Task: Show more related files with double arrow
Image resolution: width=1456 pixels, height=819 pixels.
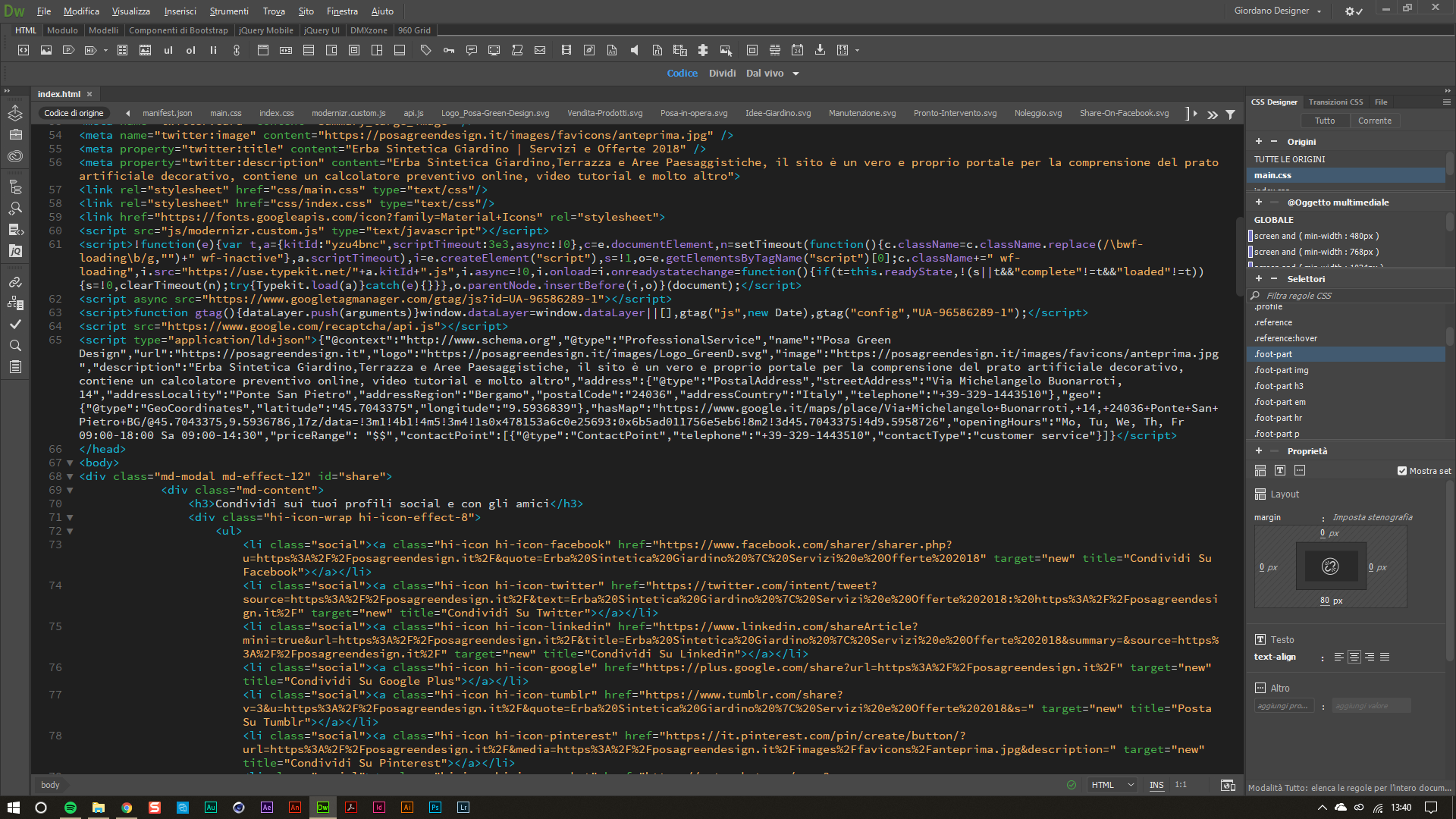Action: (1213, 115)
